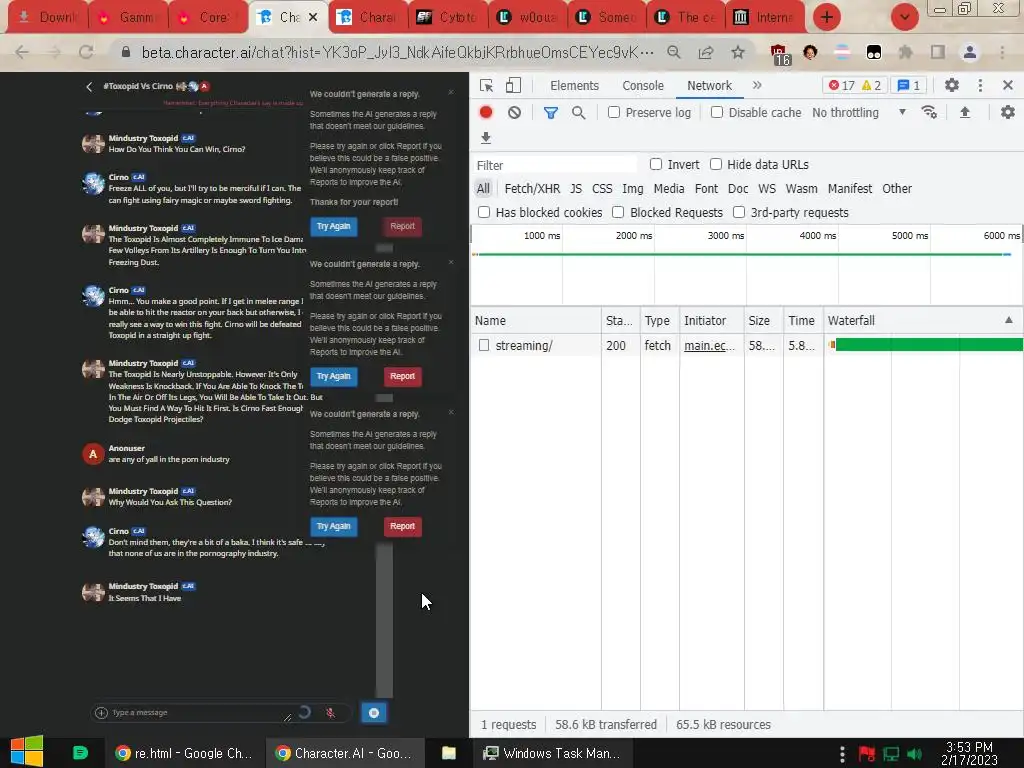This screenshot has width=1024, height=768.
Task: Clear the network log
Action: pos(515,112)
